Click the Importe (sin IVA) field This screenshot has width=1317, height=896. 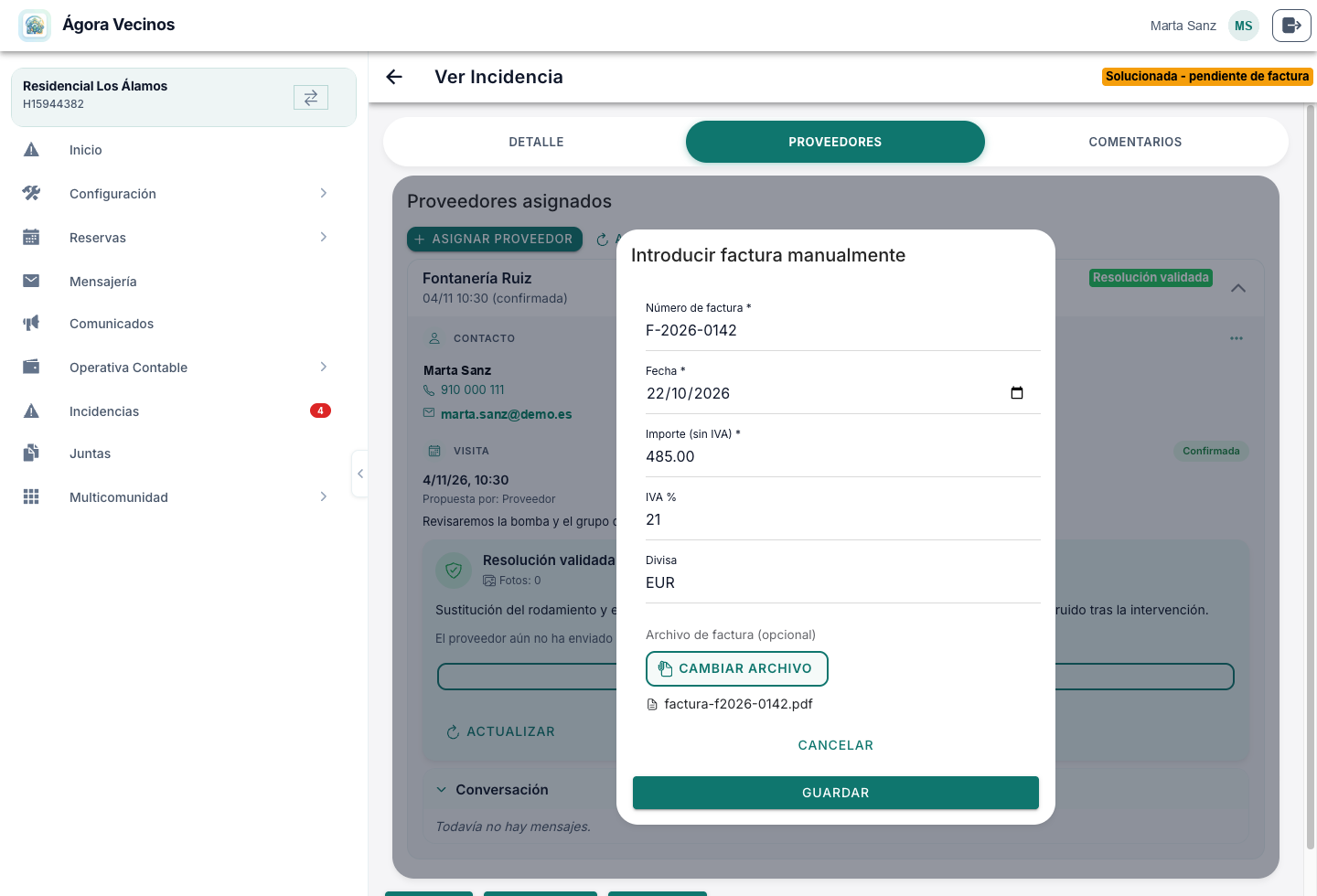[x=843, y=456]
